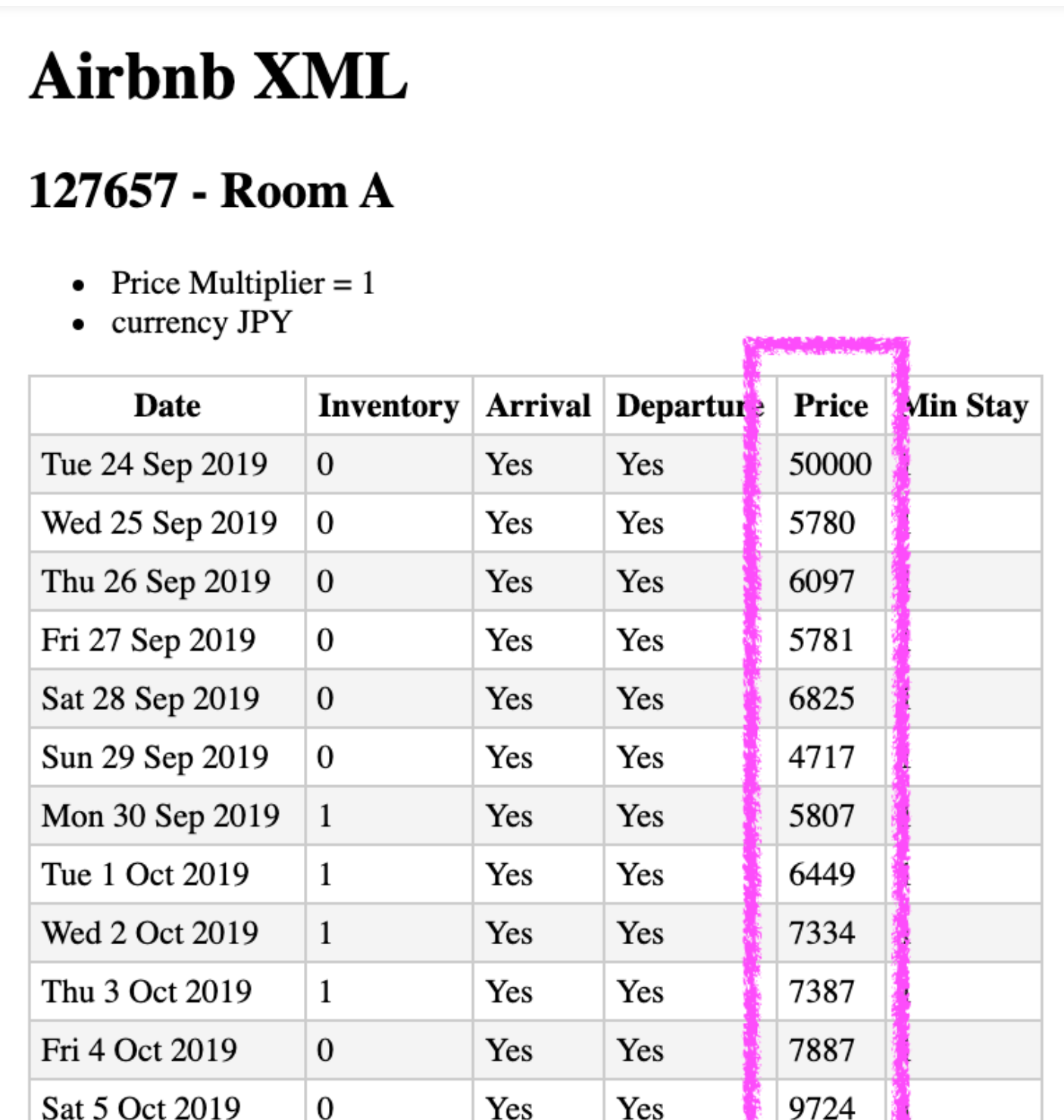Click the Arrival column header
This screenshot has width=1064, height=1120.
(x=538, y=406)
